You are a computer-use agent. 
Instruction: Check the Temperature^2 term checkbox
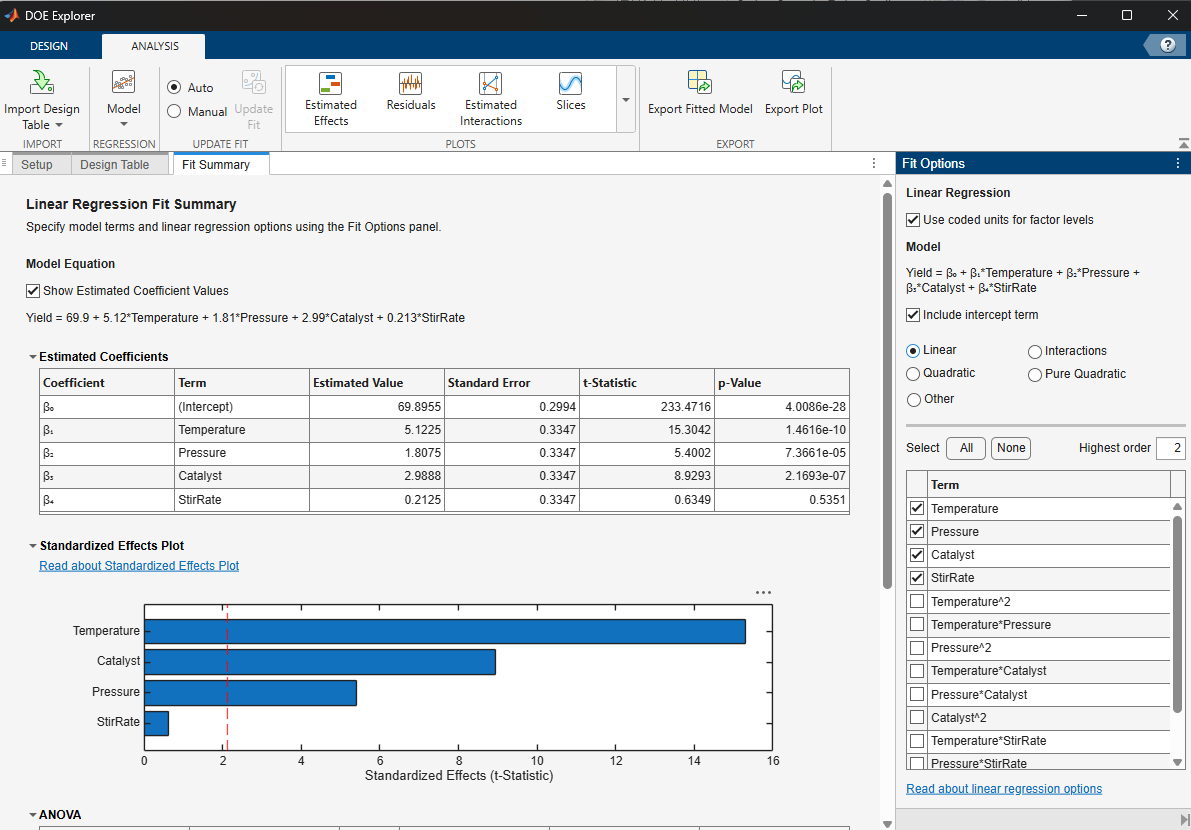pyautogui.click(x=917, y=601)
